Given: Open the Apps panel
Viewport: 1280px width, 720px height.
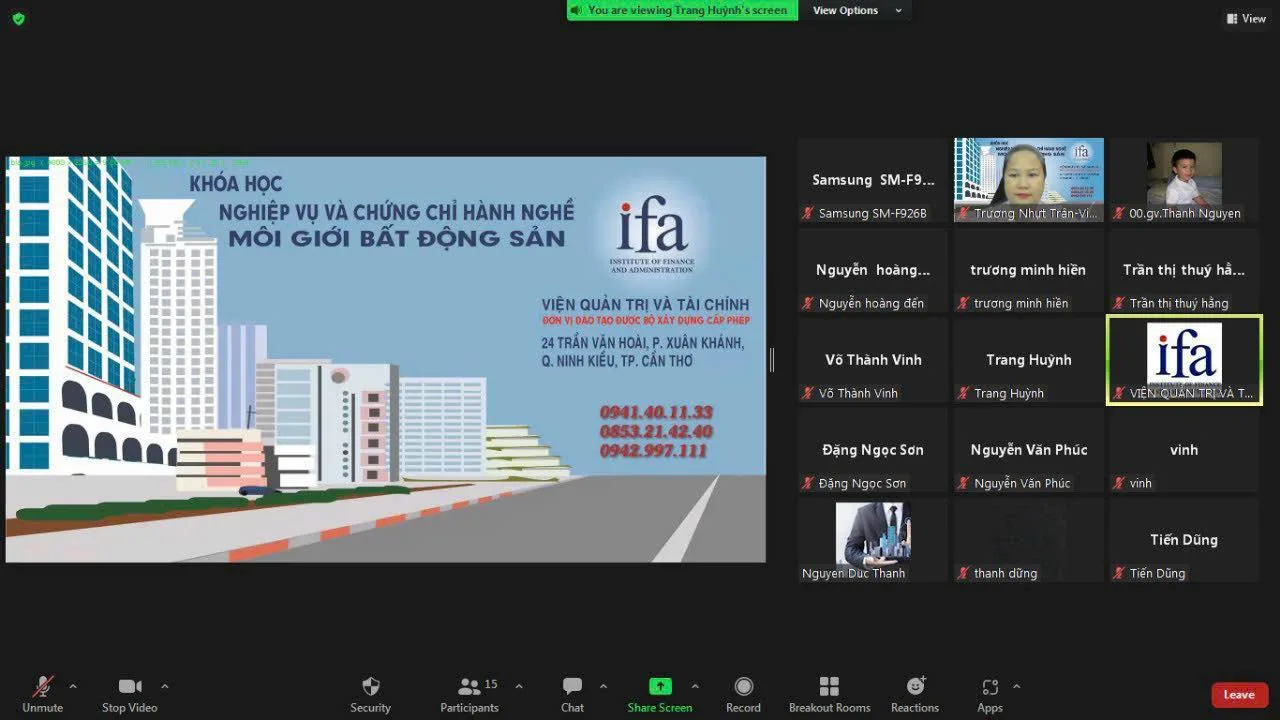Looking at the screenshot, I should (x=990, y=694).
